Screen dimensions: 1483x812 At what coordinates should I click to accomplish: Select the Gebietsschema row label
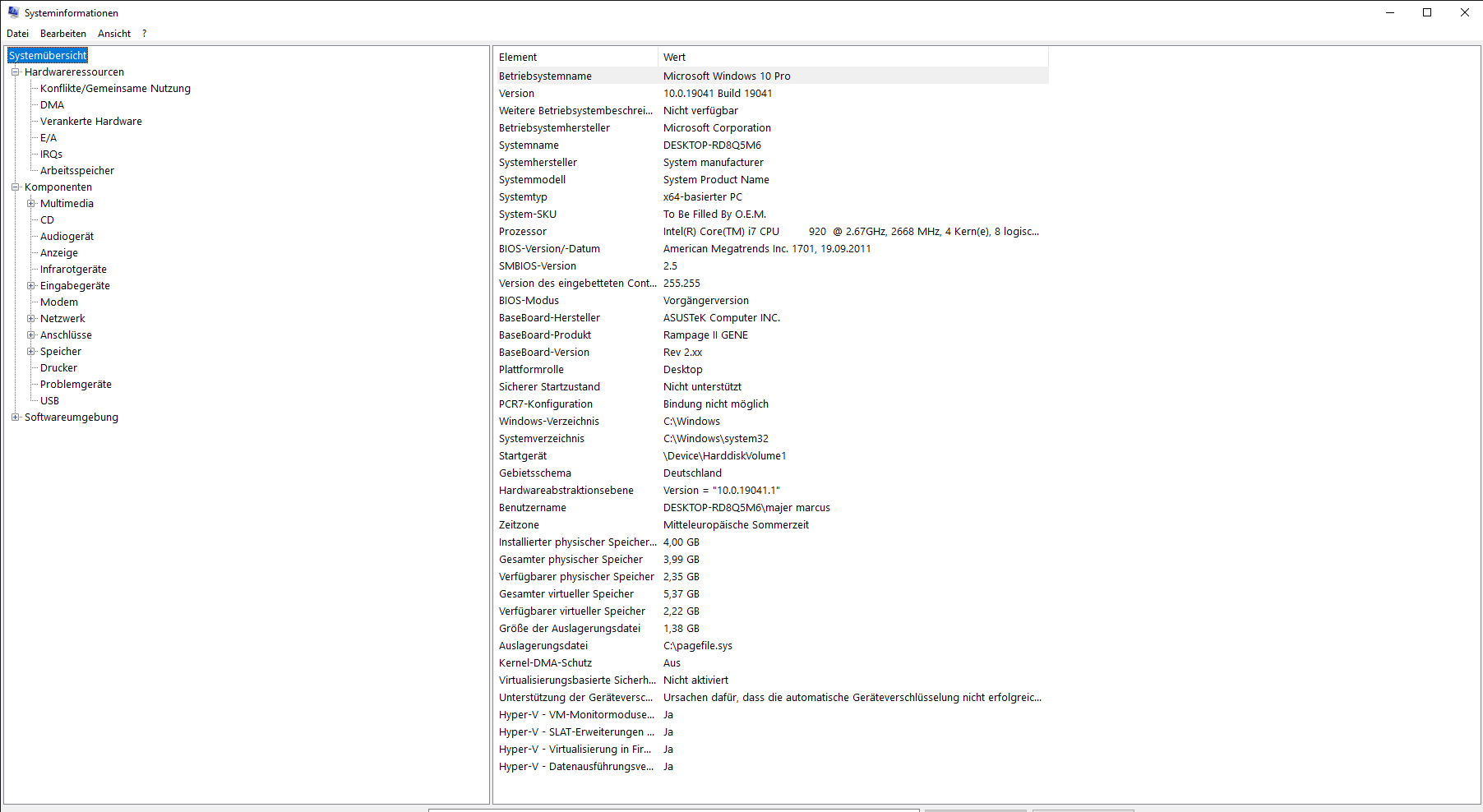tap(535, 473)
